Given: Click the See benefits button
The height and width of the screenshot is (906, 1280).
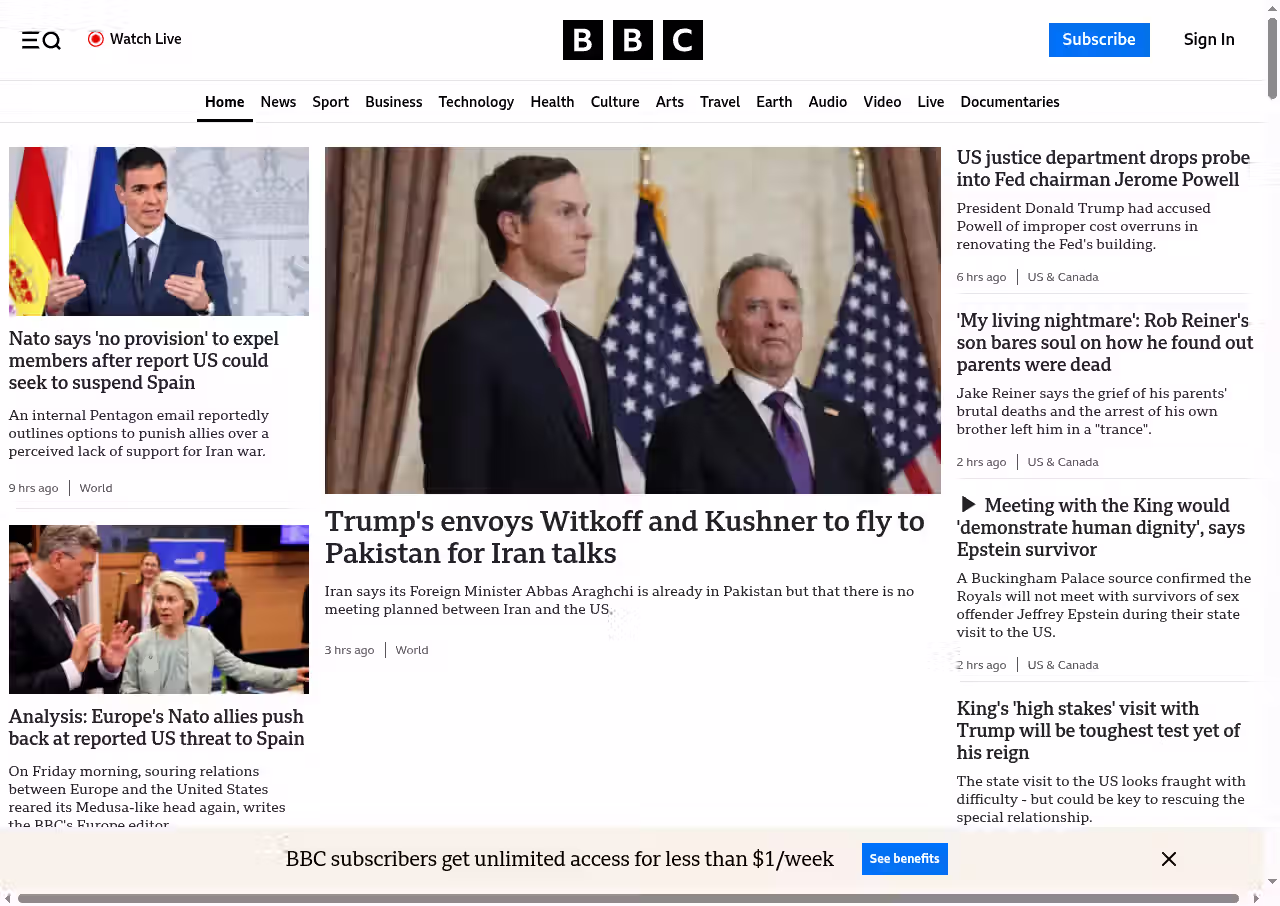Looking at the screenshot, I should 904,859.
